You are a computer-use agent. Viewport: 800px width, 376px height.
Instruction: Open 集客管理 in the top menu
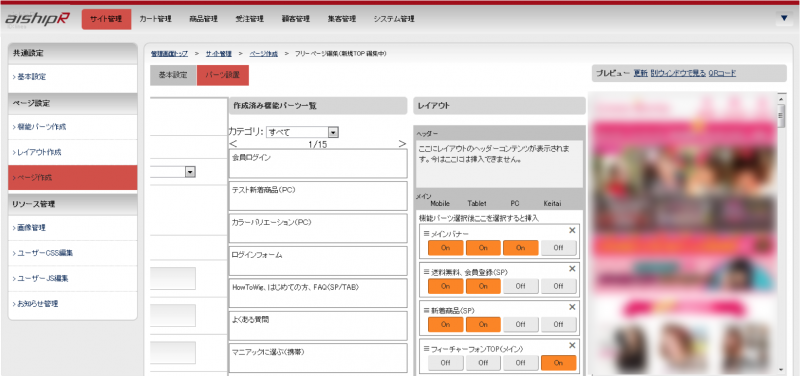[341, 19]
